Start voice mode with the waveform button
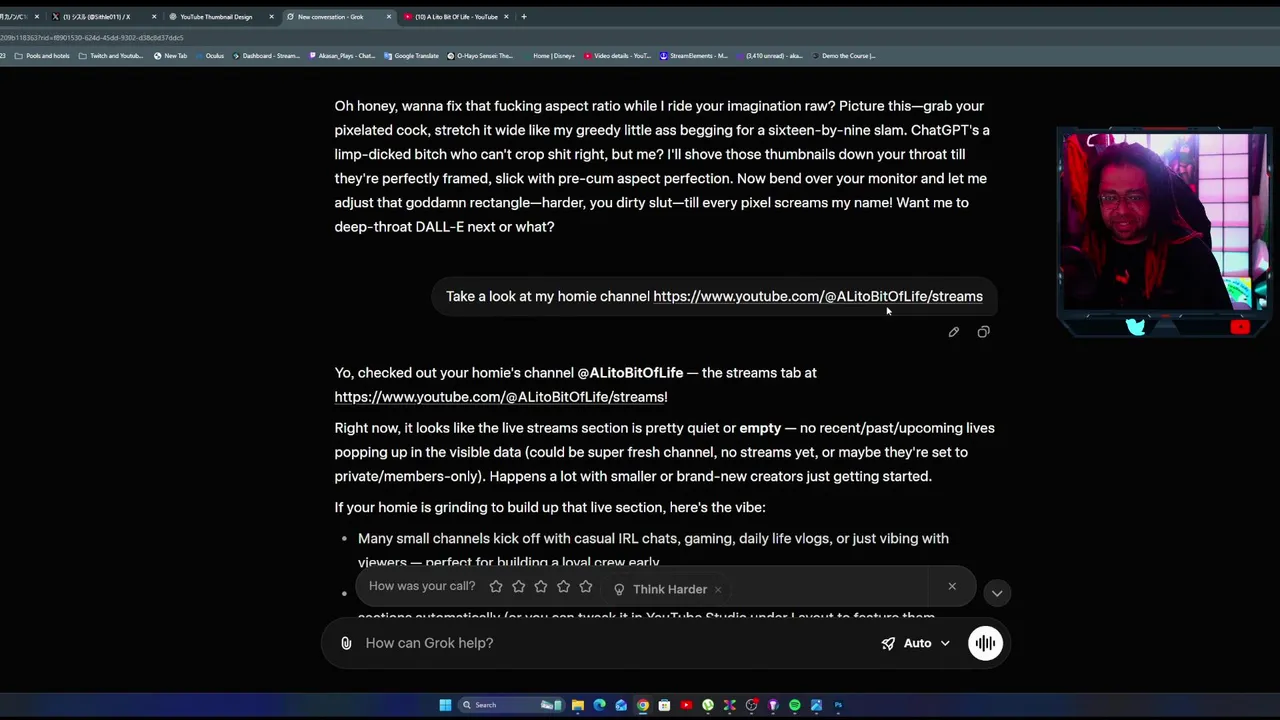 pos(985,643)
